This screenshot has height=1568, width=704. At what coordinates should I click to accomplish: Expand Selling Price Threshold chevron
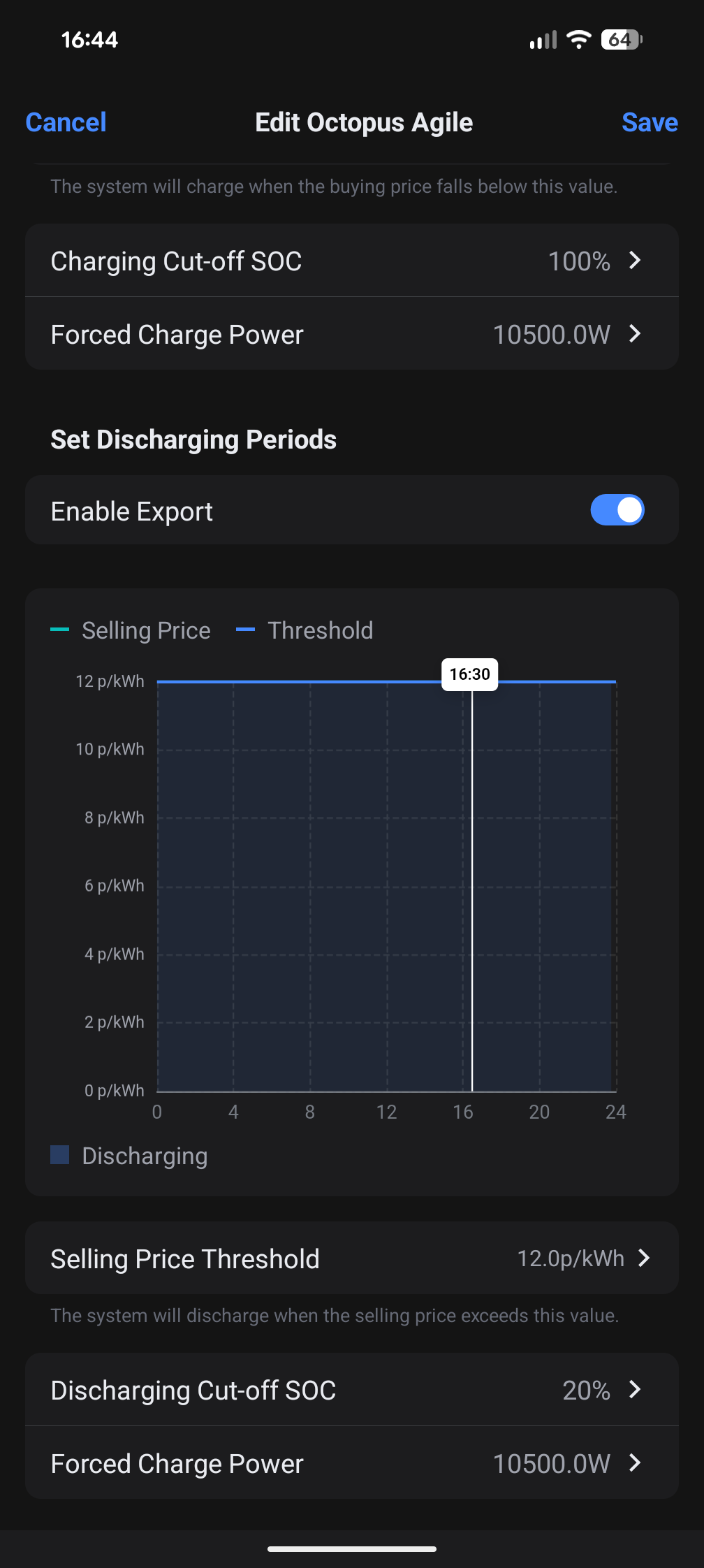coord(644,1258)
